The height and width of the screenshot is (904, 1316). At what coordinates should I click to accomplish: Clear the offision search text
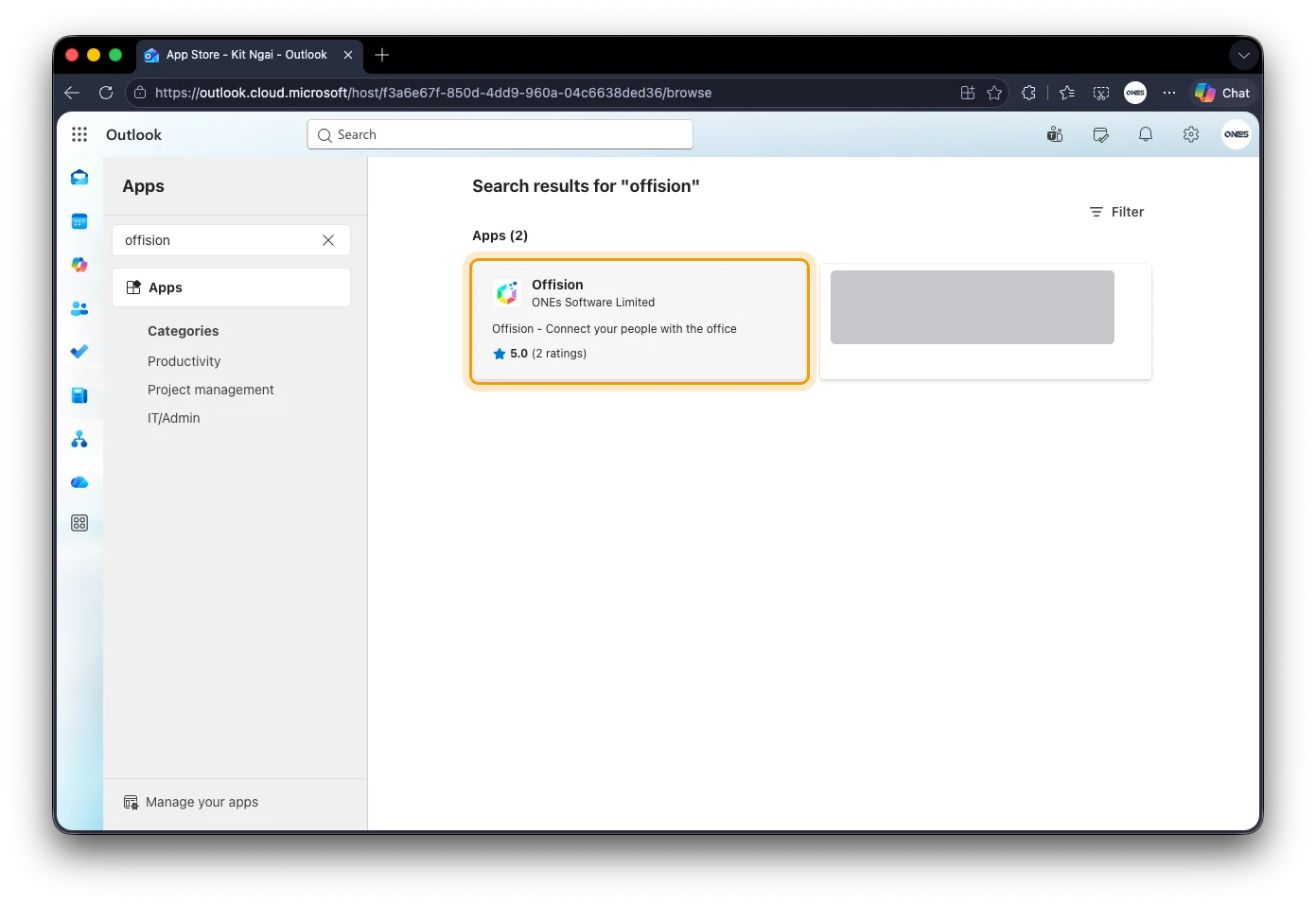coord(328,240)
